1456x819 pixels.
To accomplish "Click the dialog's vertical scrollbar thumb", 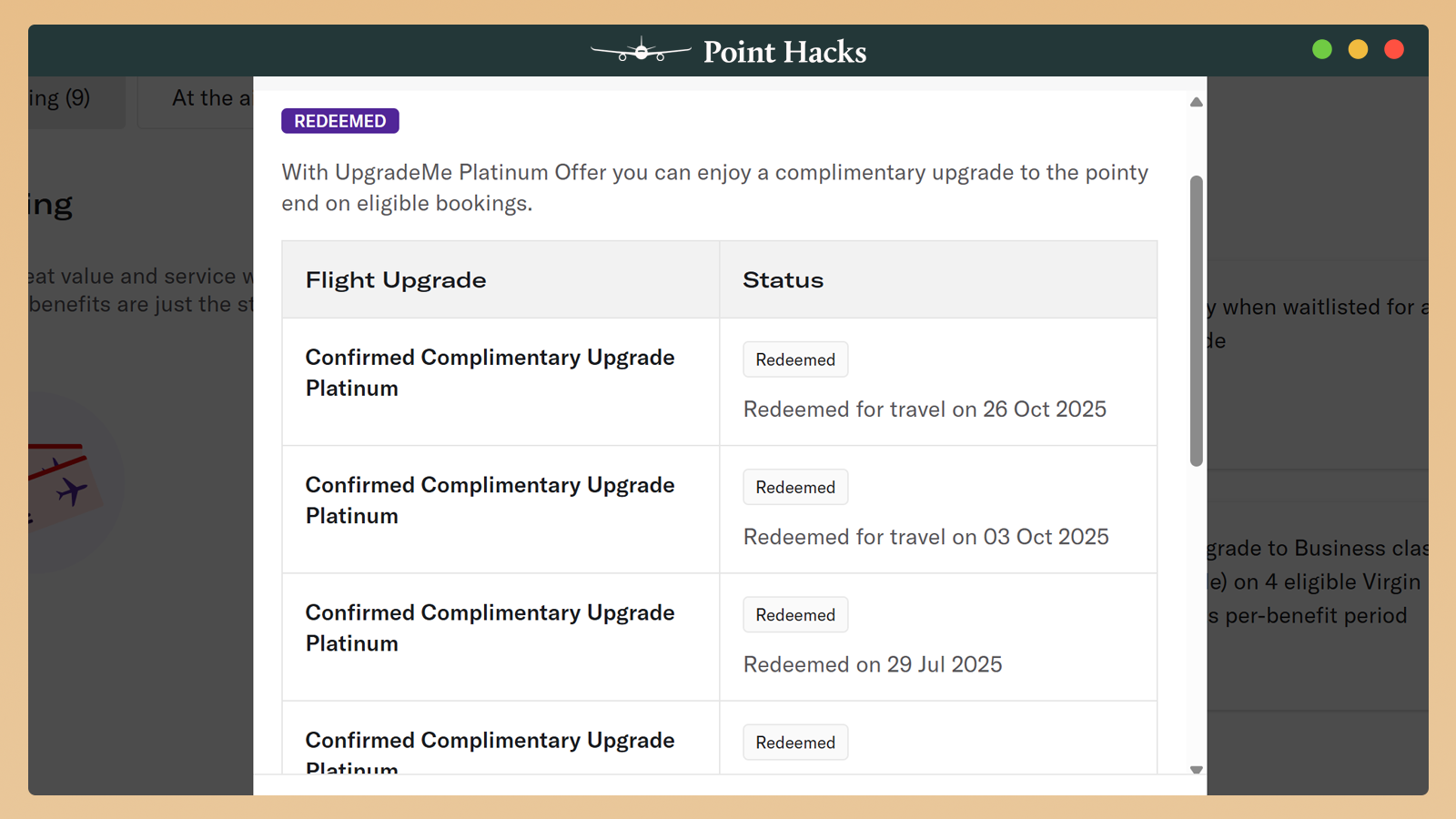I will (1197, 320).
